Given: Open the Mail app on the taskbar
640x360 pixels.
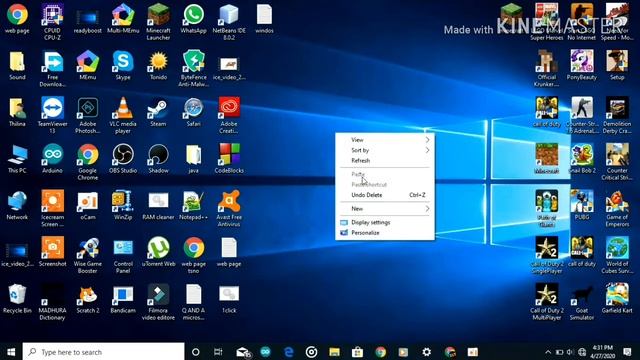Looking at the screenshot, I should (243, 352).
